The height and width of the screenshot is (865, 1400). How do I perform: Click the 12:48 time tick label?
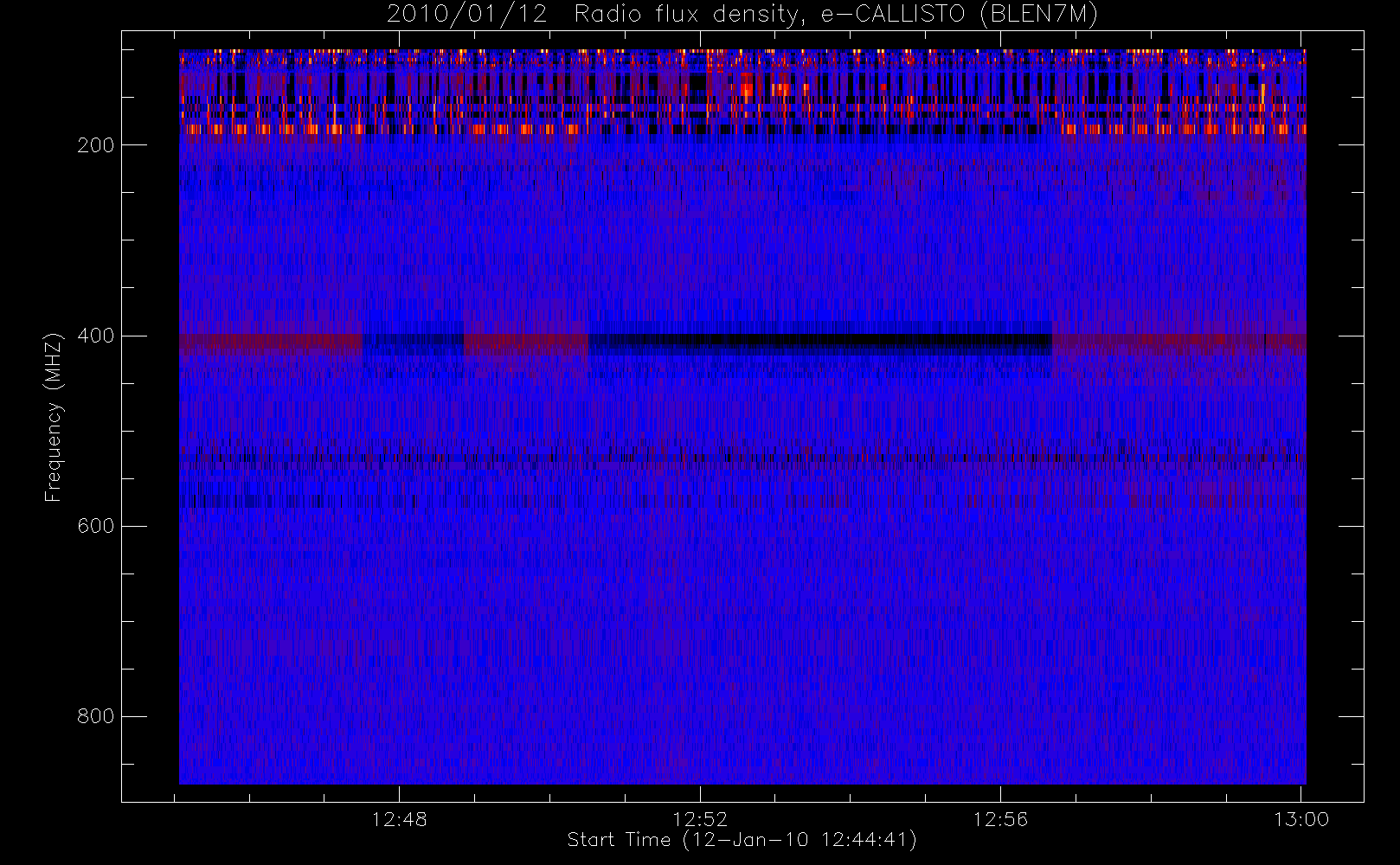click(399, 819)
